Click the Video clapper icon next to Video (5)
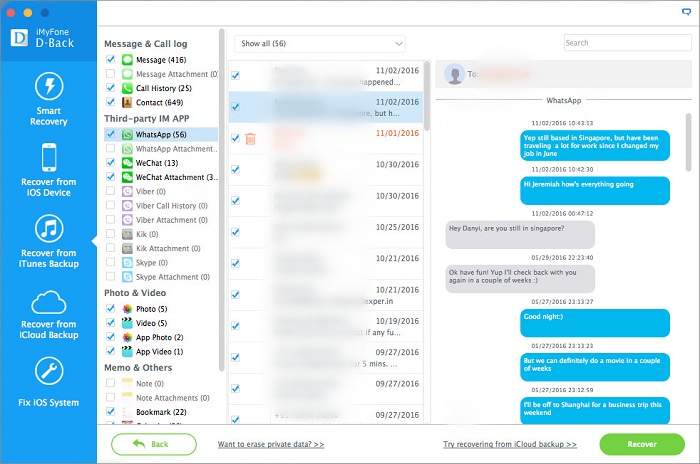The height and width of the screenshot is (464, 700). click(x=127, y=323)
